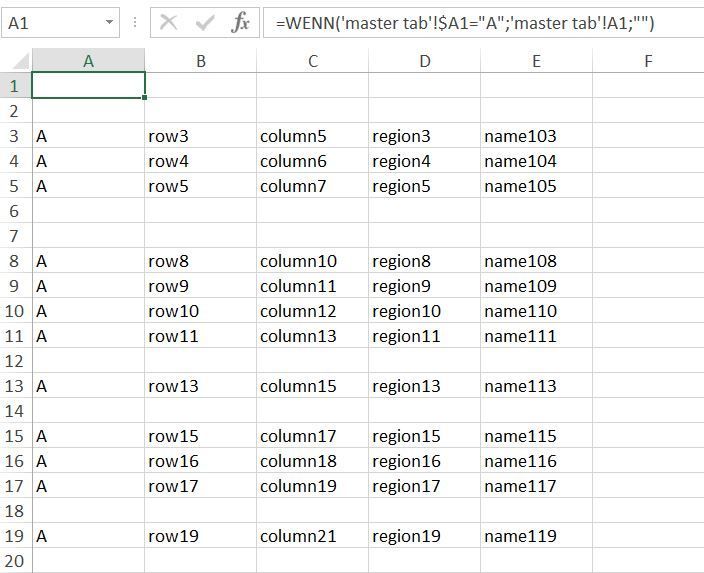The image size is (704, 573).
Task: Select row 20 header
Action: [16, 560]
